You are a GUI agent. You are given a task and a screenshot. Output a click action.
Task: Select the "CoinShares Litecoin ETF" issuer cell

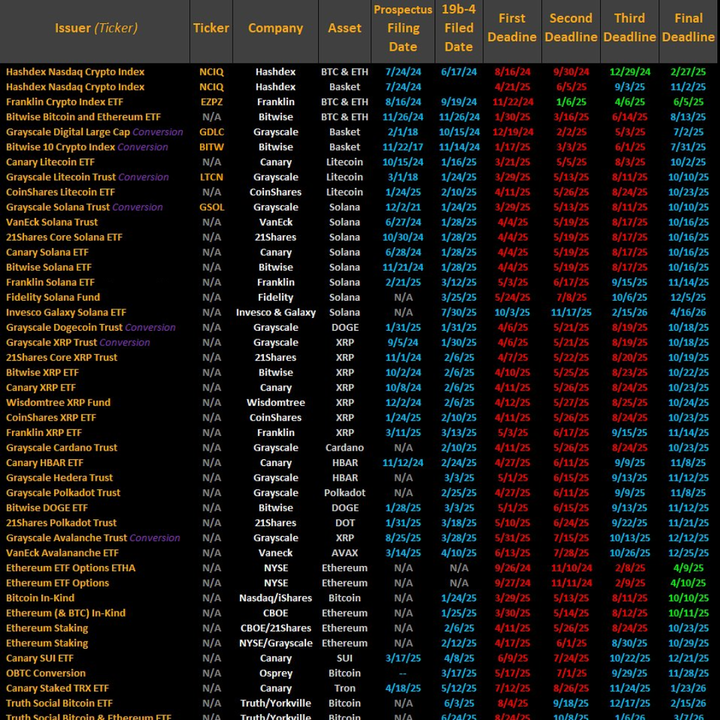[x=60, y=192]
